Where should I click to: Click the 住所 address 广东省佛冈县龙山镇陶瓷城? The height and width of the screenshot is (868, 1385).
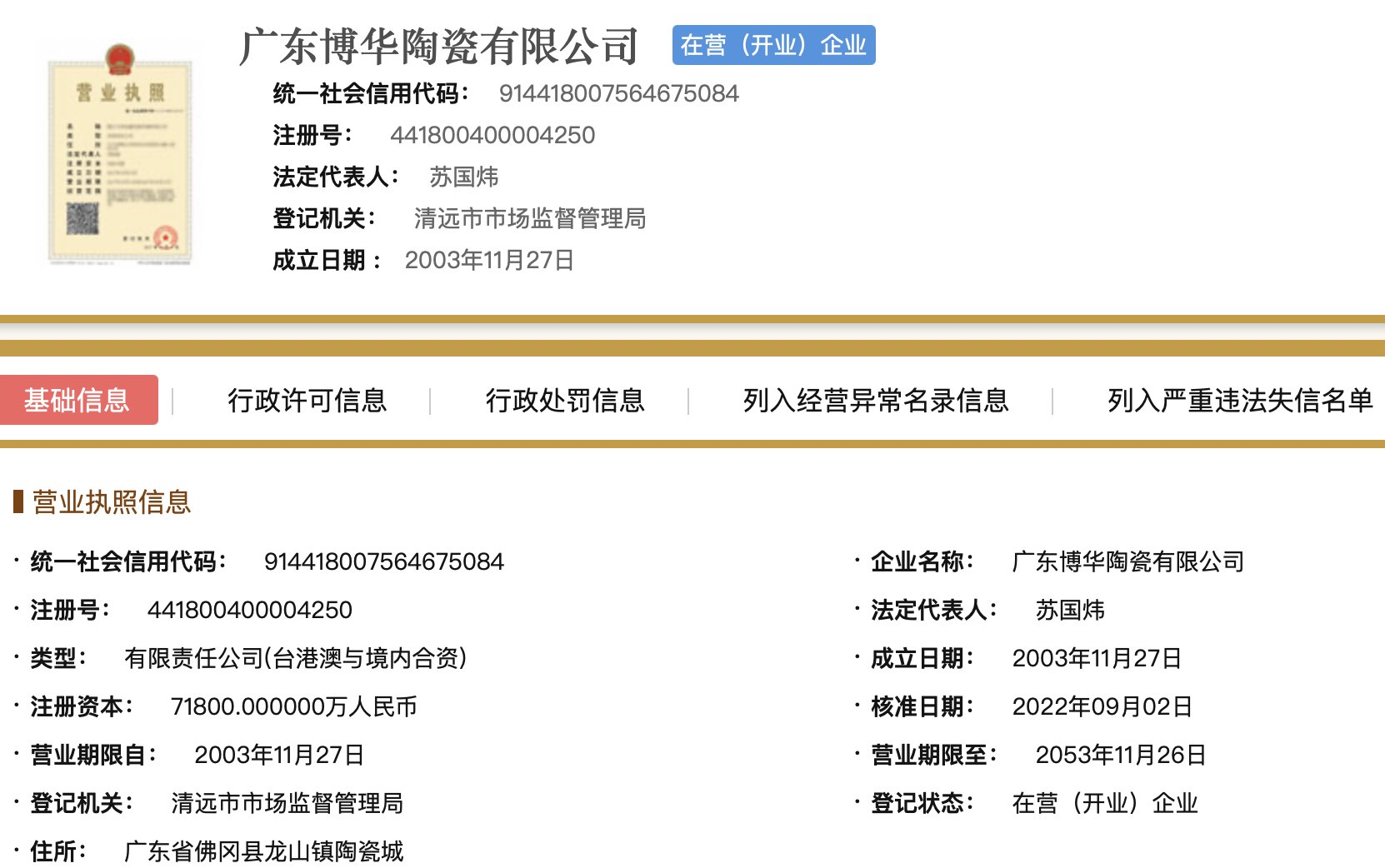pyautogui.click(x=263, y=851)
